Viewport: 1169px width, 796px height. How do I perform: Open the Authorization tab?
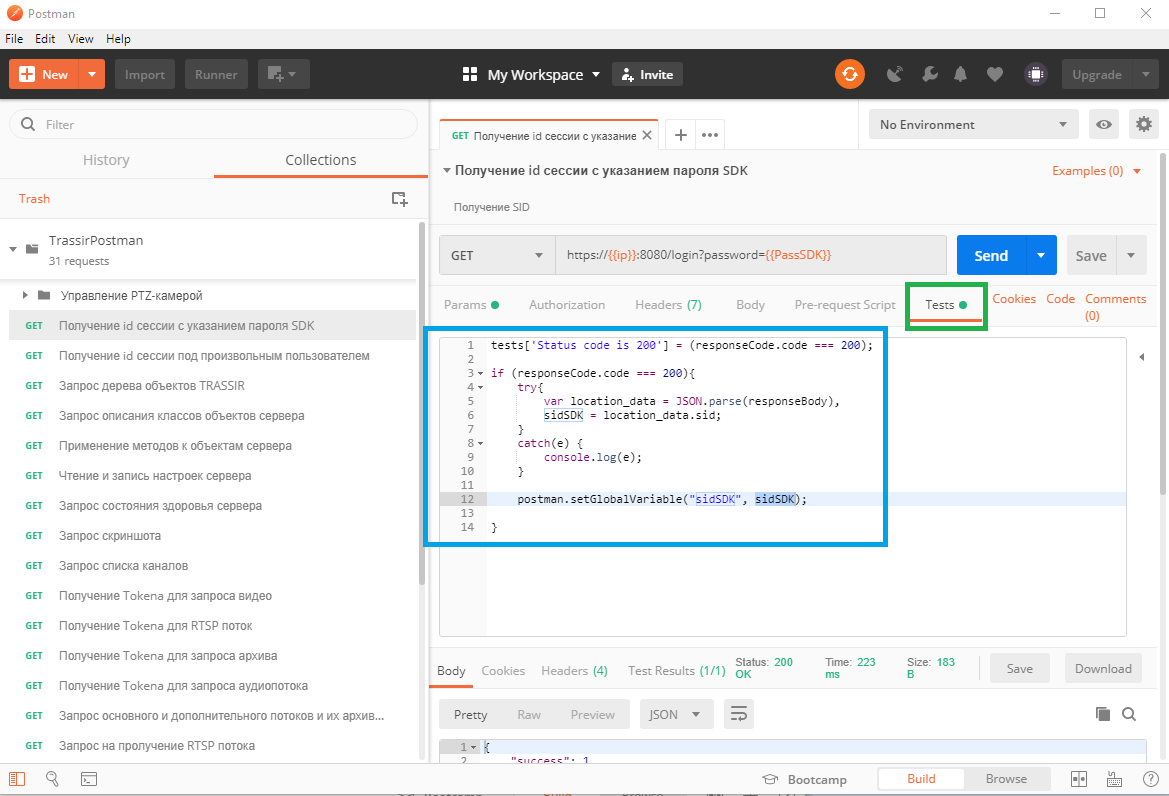(567, 305)
